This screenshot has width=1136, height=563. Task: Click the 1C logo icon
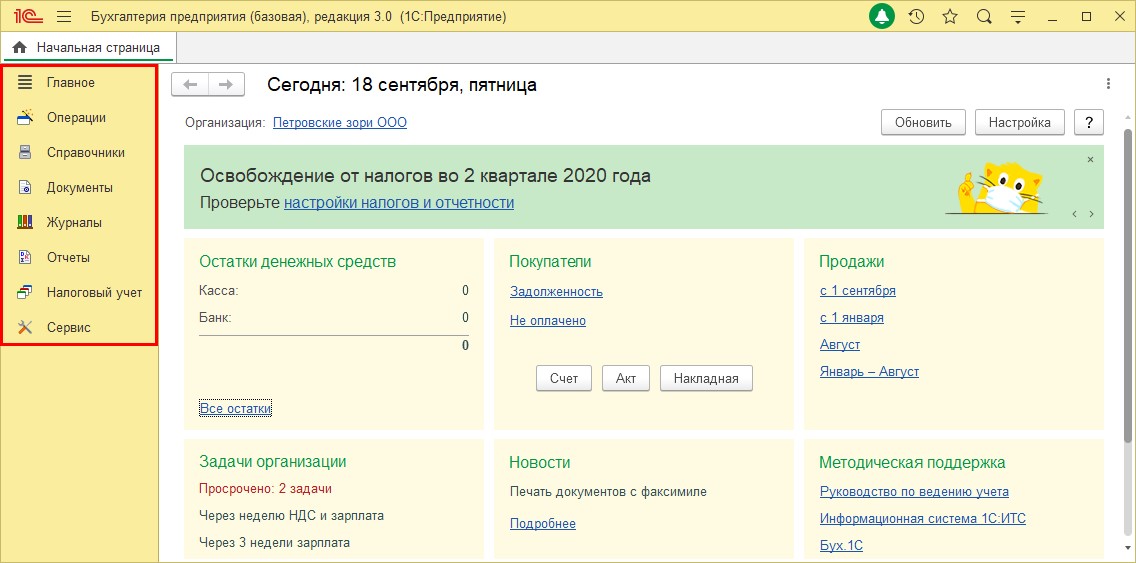[26, 16]
